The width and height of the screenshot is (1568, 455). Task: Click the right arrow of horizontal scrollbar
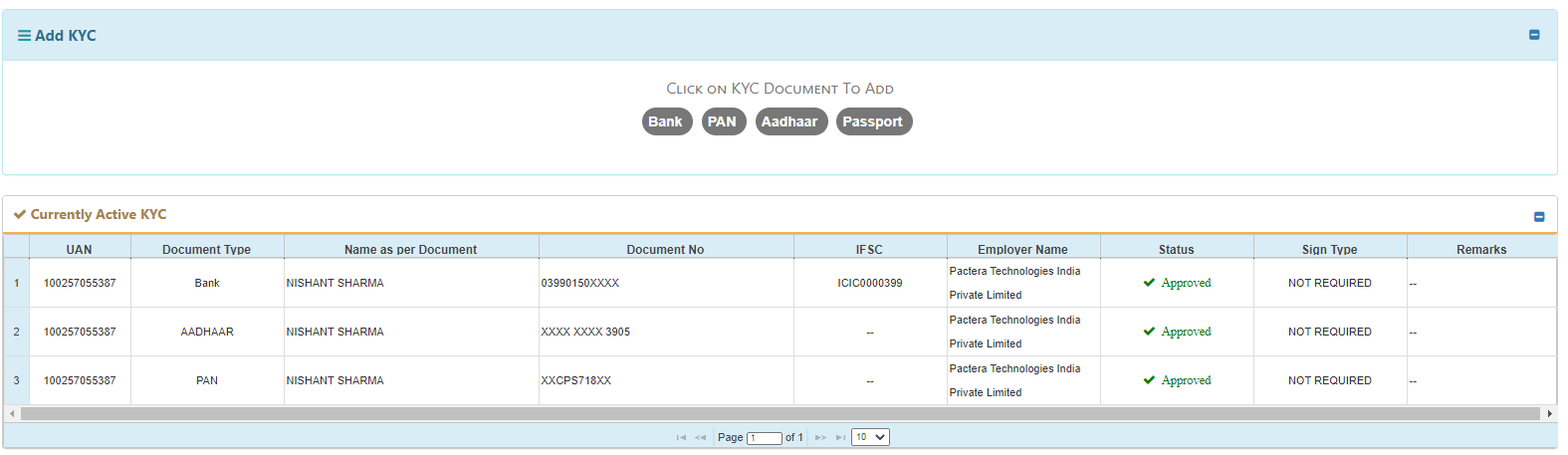point(1549,413)
